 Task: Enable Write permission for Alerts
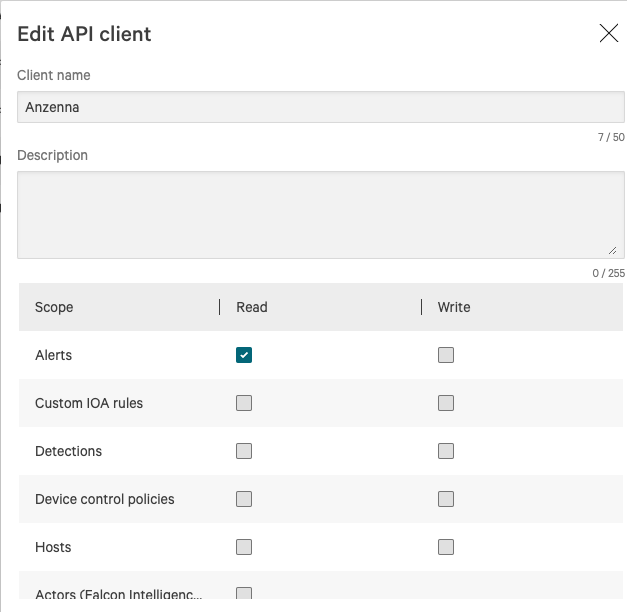pyautogui.click(x=446, y=355)
